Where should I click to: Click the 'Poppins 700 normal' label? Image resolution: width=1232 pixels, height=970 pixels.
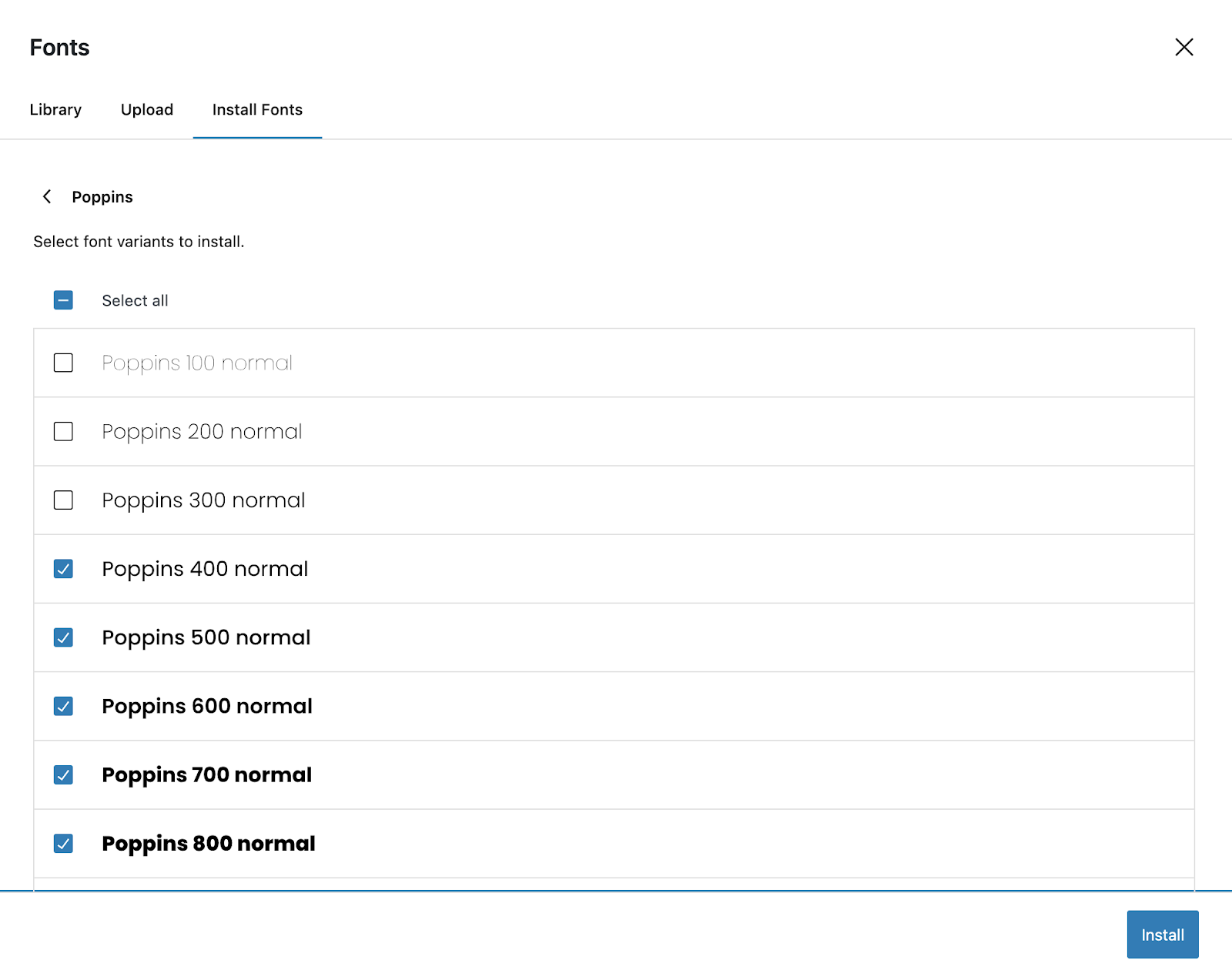[207, 774]
